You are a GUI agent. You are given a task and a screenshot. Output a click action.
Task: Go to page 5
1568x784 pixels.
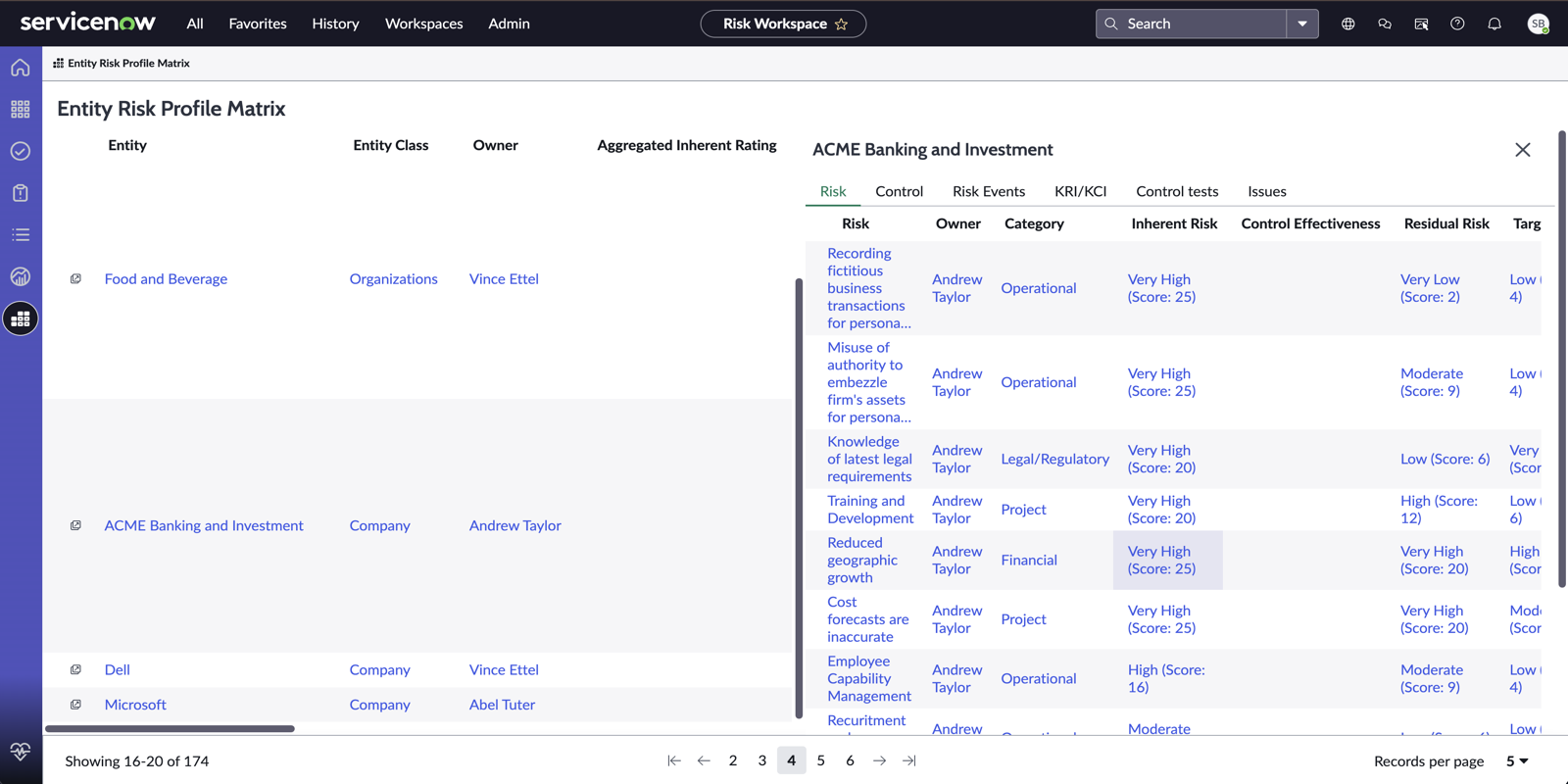tap(821, 760)
